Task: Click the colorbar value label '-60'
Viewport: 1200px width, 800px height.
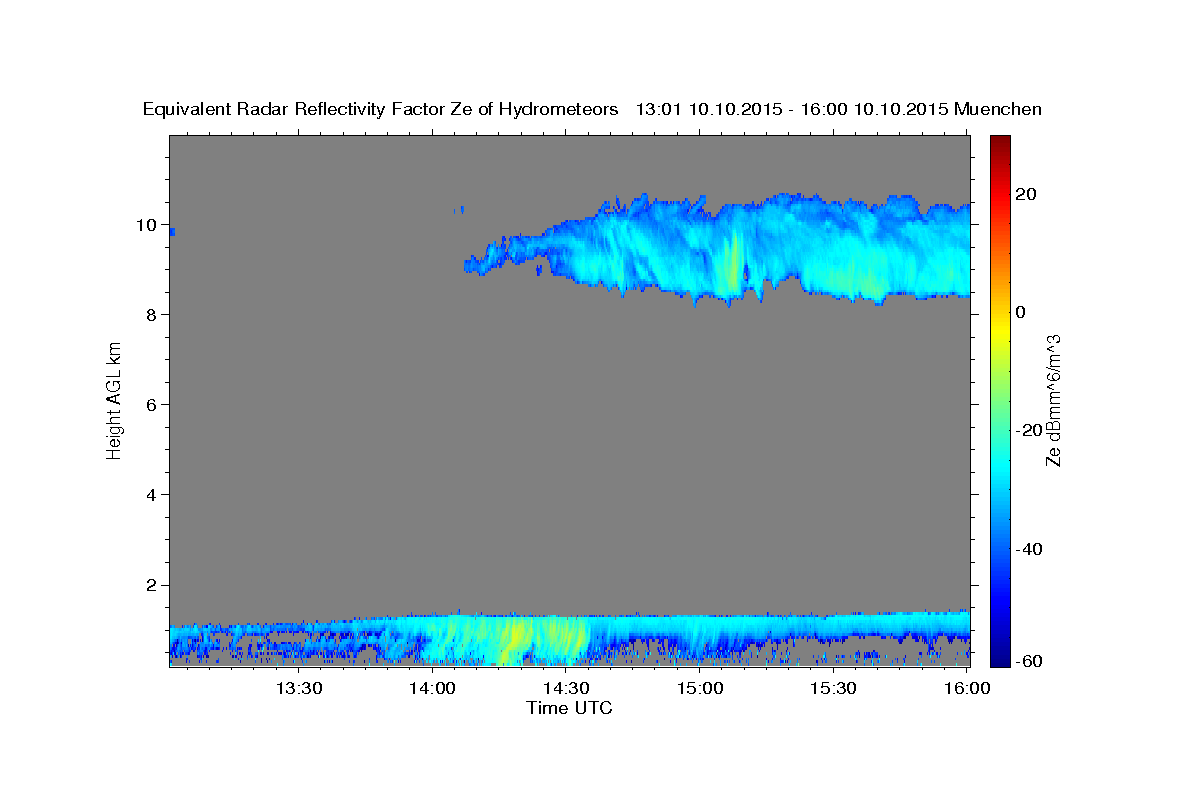Action: [1029, 661]
